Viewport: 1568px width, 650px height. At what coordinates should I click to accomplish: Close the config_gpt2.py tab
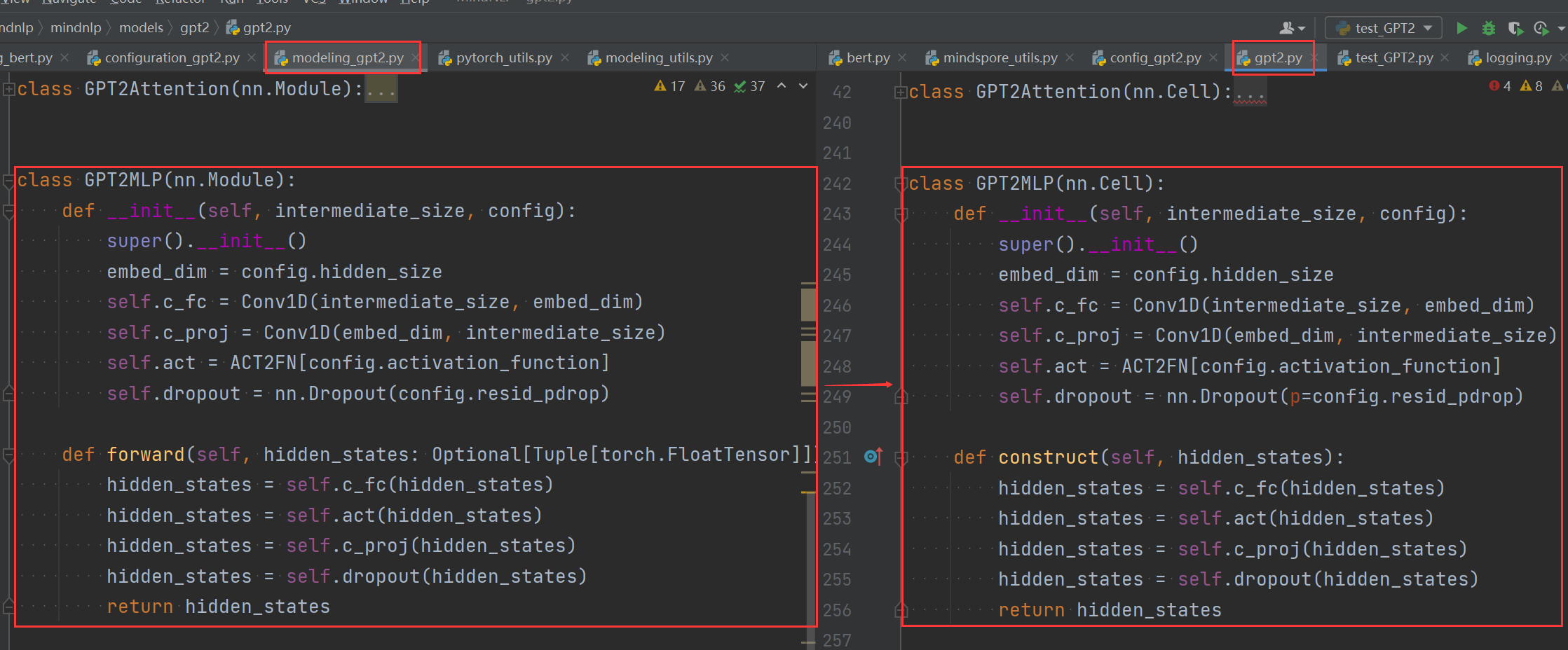point(1213,57)
